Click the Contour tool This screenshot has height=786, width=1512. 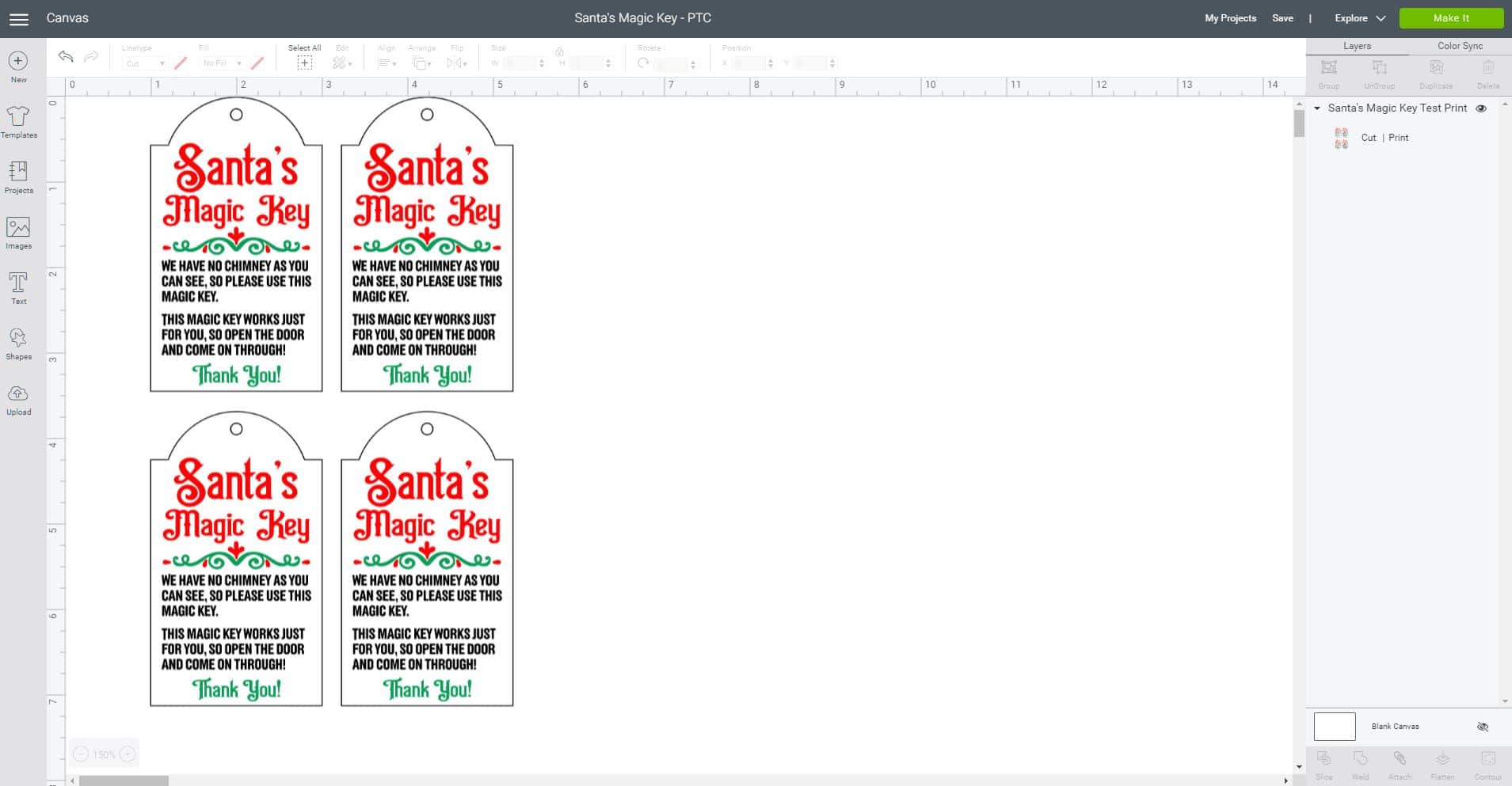click(1487, 765)
